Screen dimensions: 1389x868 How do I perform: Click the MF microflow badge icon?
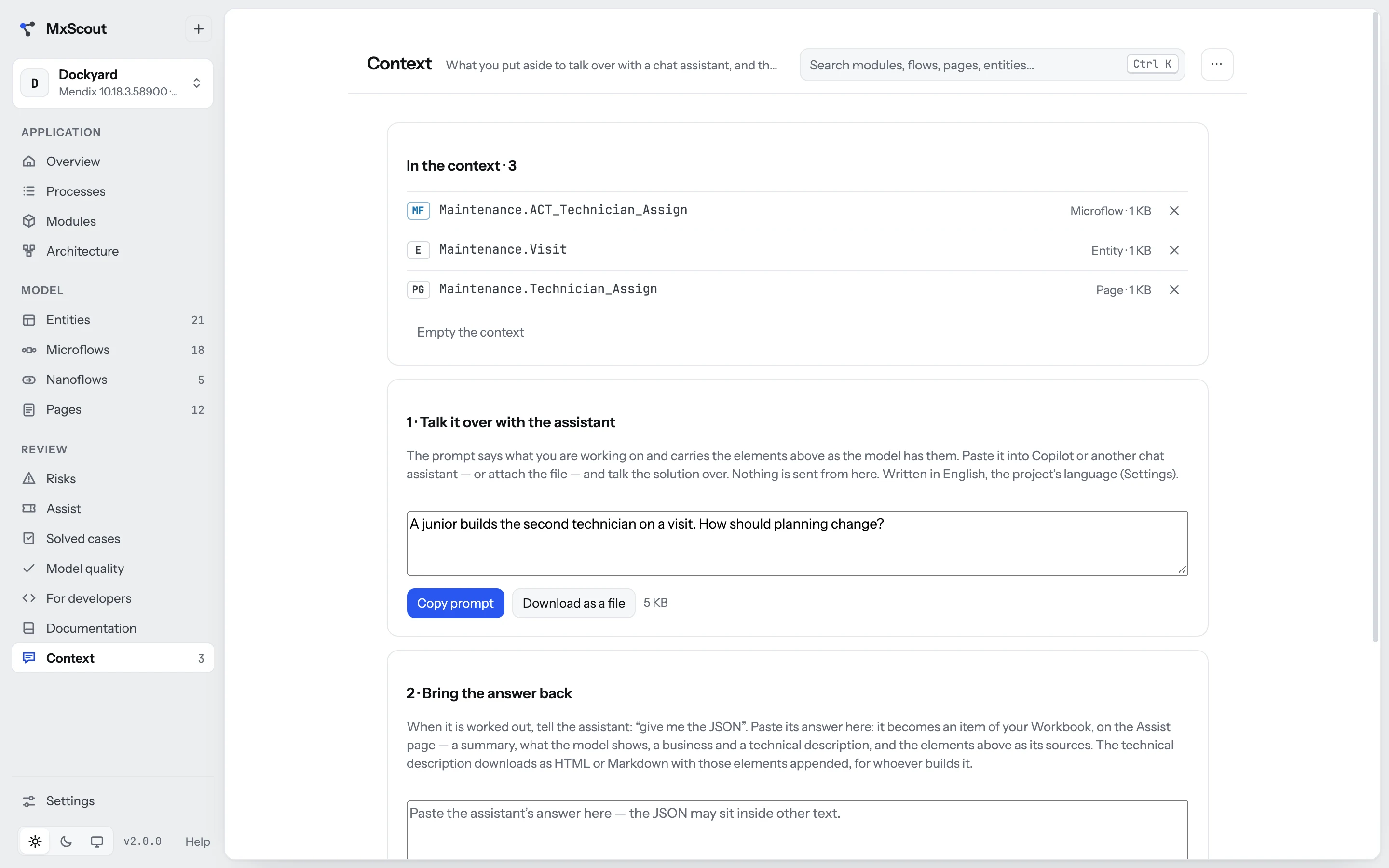(x=418, y=211)
